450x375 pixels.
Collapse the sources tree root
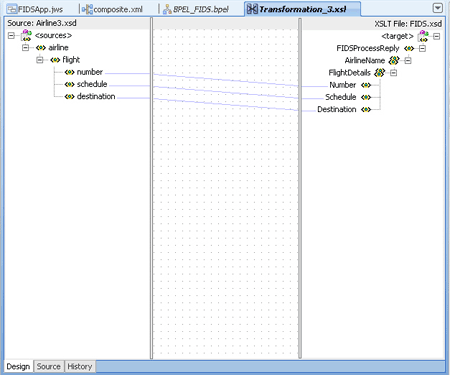tap(11, 35)
